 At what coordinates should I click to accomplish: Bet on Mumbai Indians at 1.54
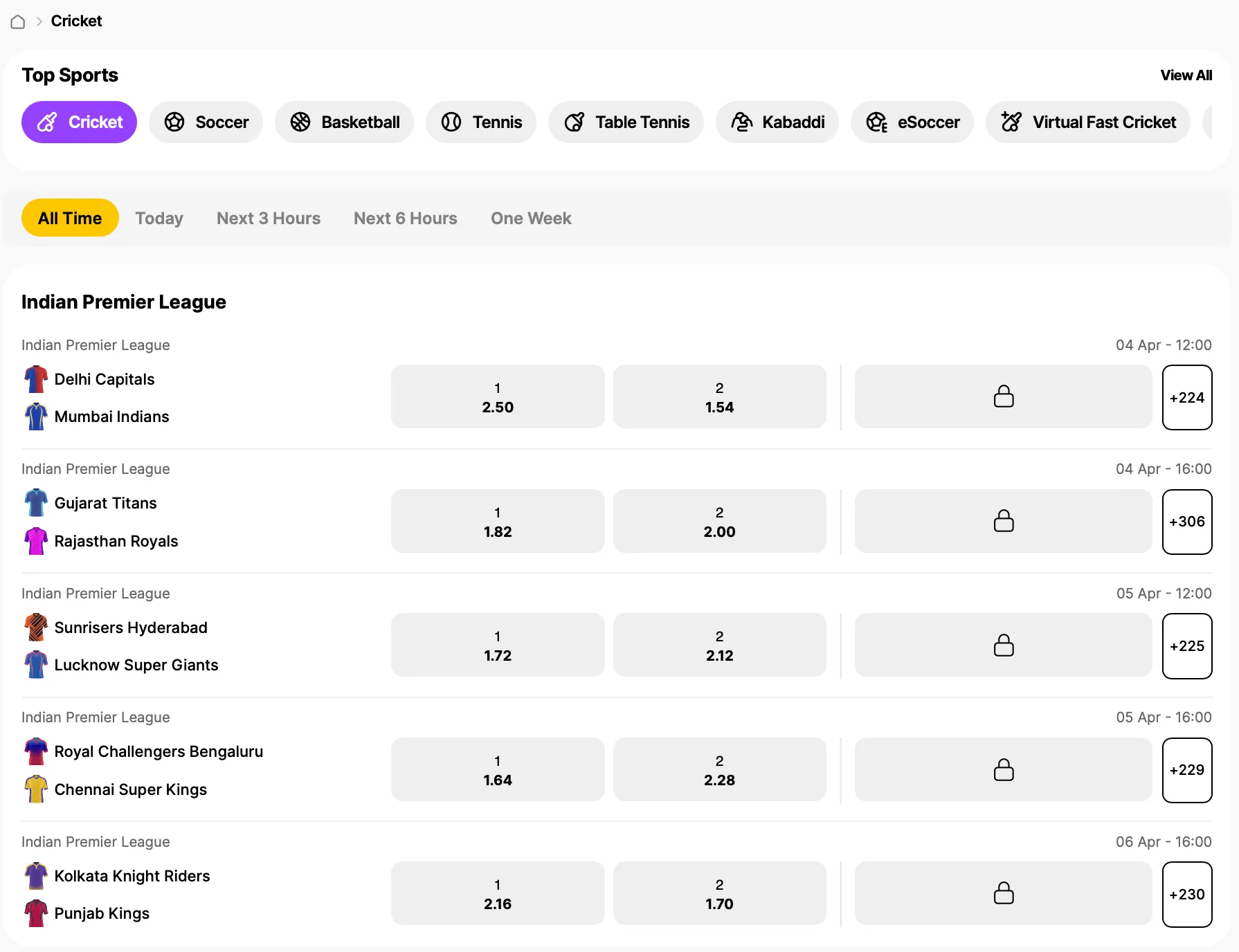coord(720,397)
